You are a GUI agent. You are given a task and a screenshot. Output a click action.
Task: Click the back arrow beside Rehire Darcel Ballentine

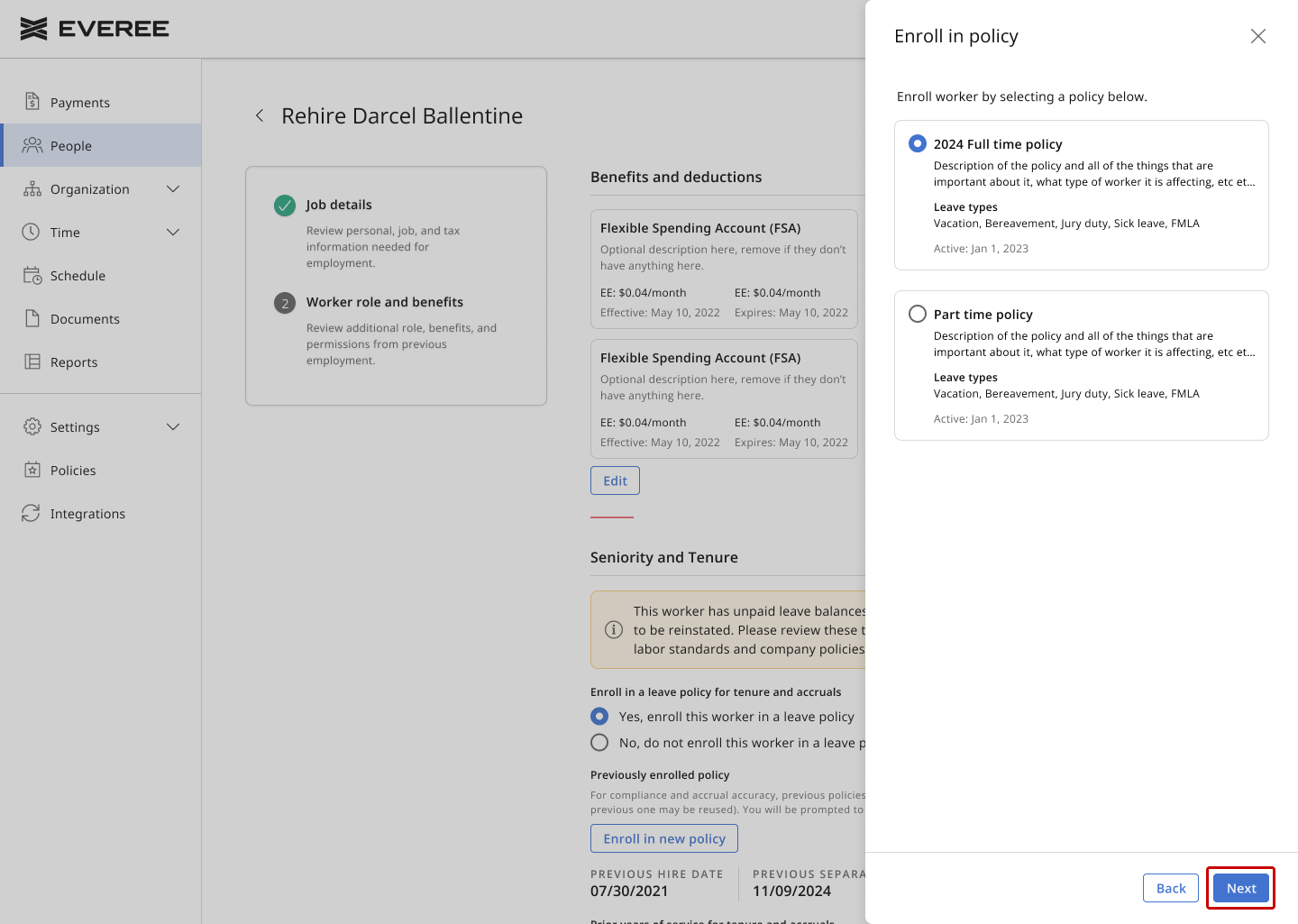pos(260,115)
